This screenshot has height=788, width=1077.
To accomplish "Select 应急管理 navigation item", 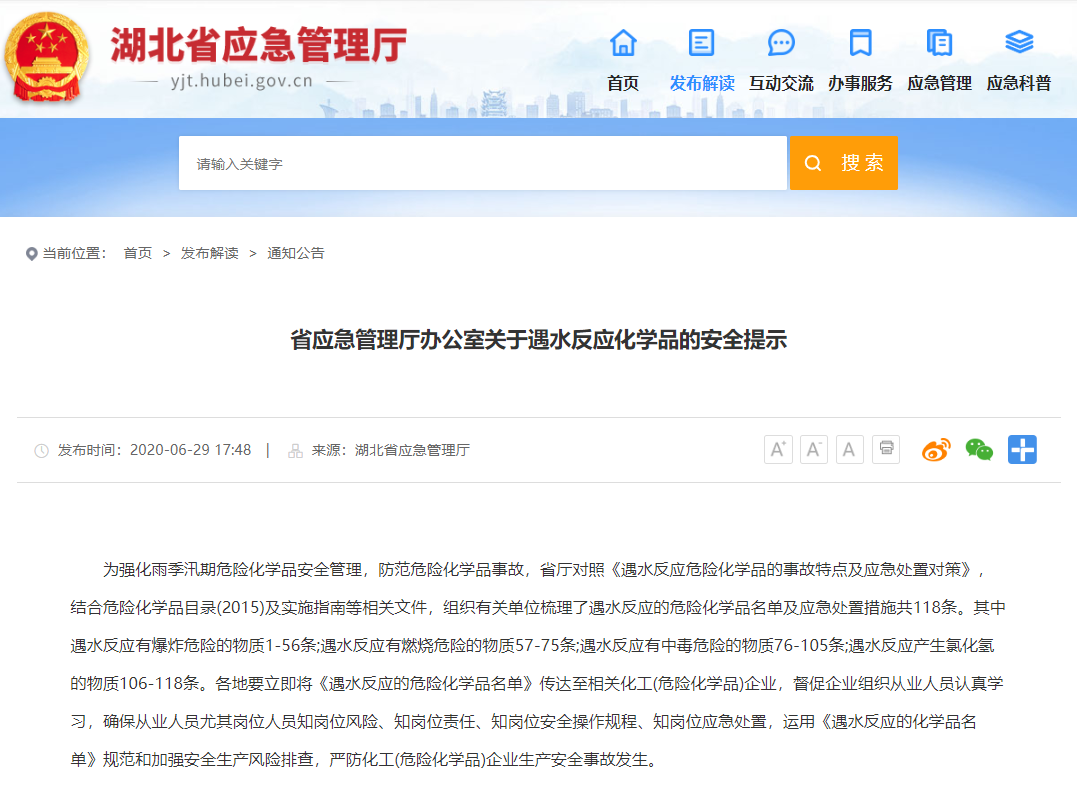I will [x=939, y=60].
